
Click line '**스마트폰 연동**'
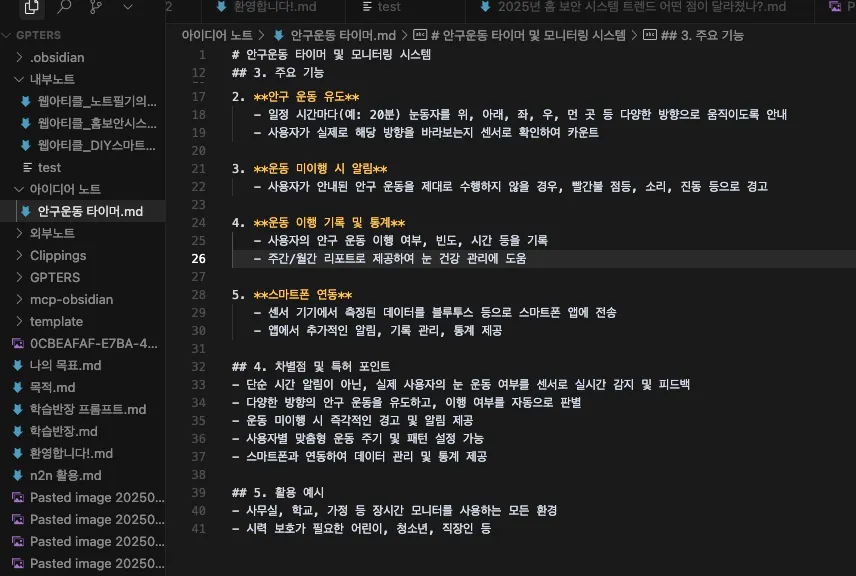coord(303,295)
